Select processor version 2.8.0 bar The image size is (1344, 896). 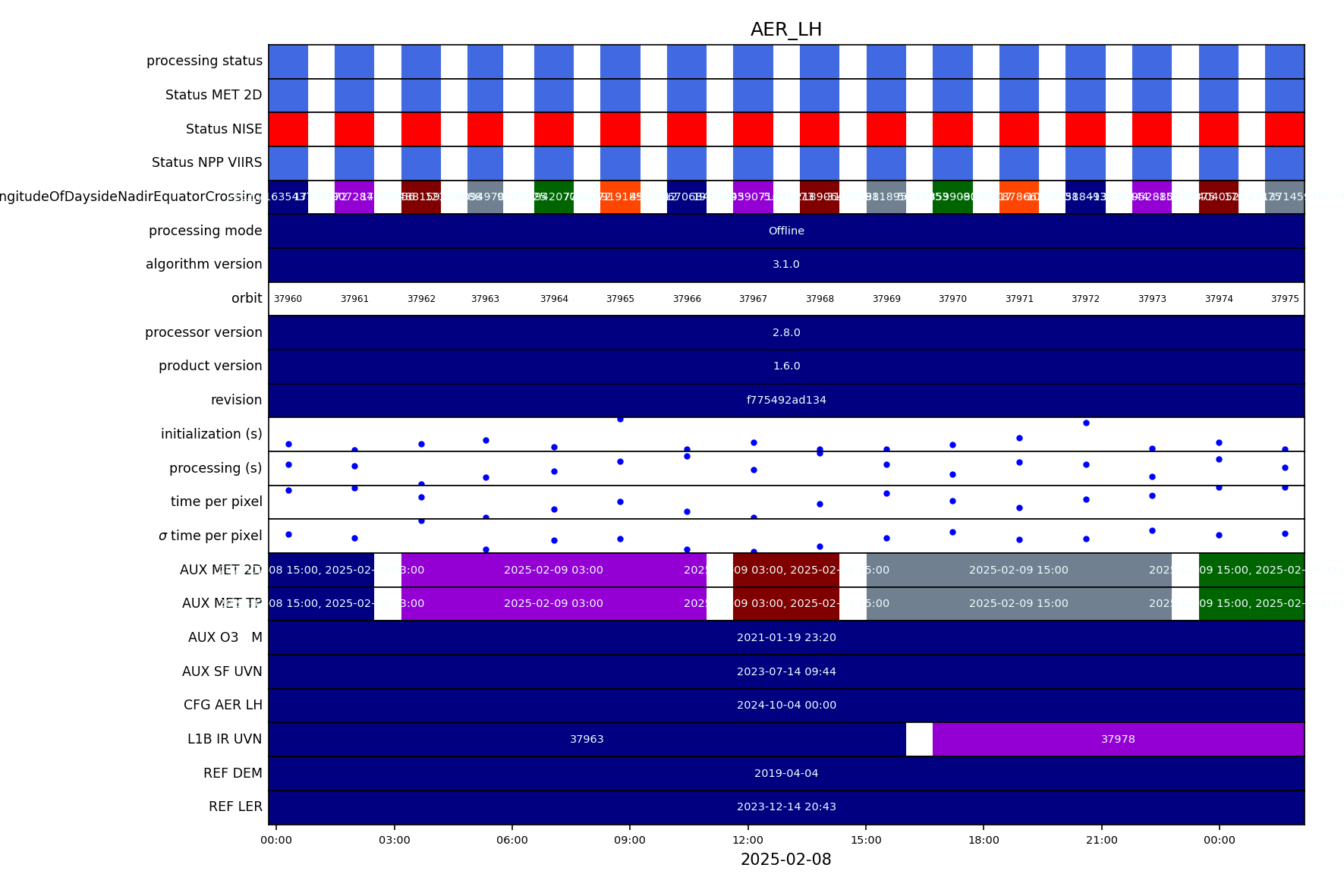coord(786,332)
